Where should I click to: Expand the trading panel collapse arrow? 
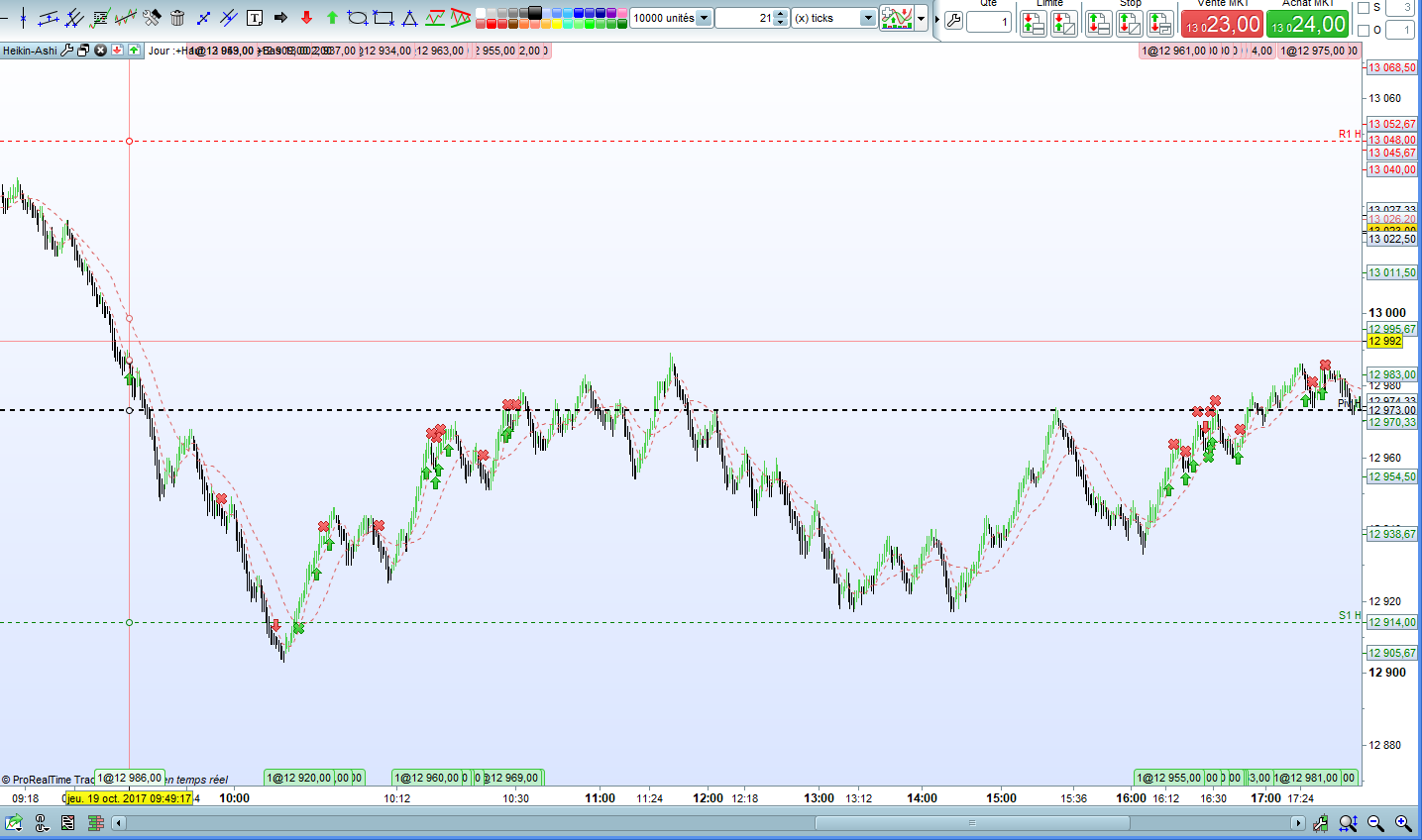937,19
